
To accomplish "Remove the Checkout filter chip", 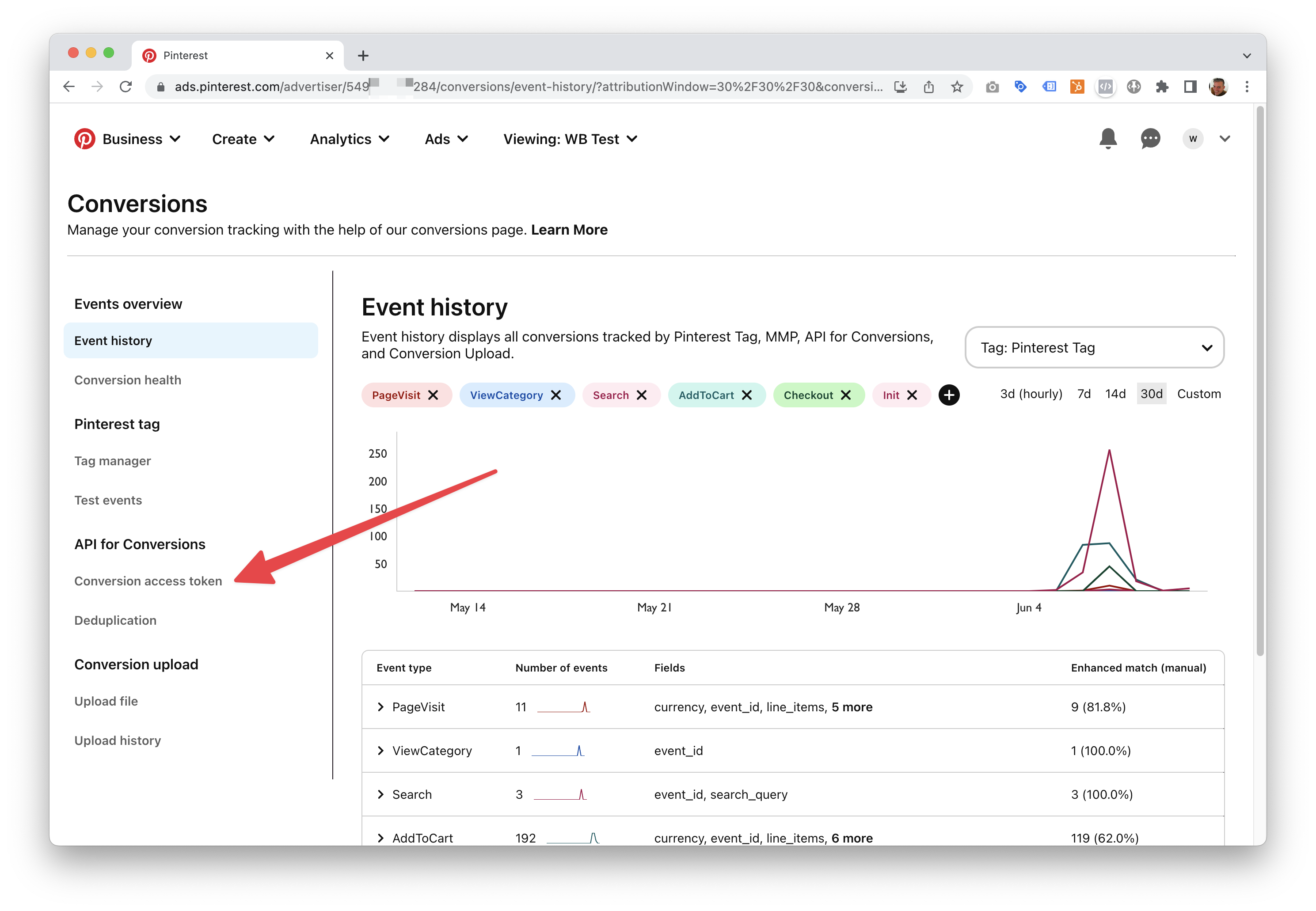I will 846,395.
